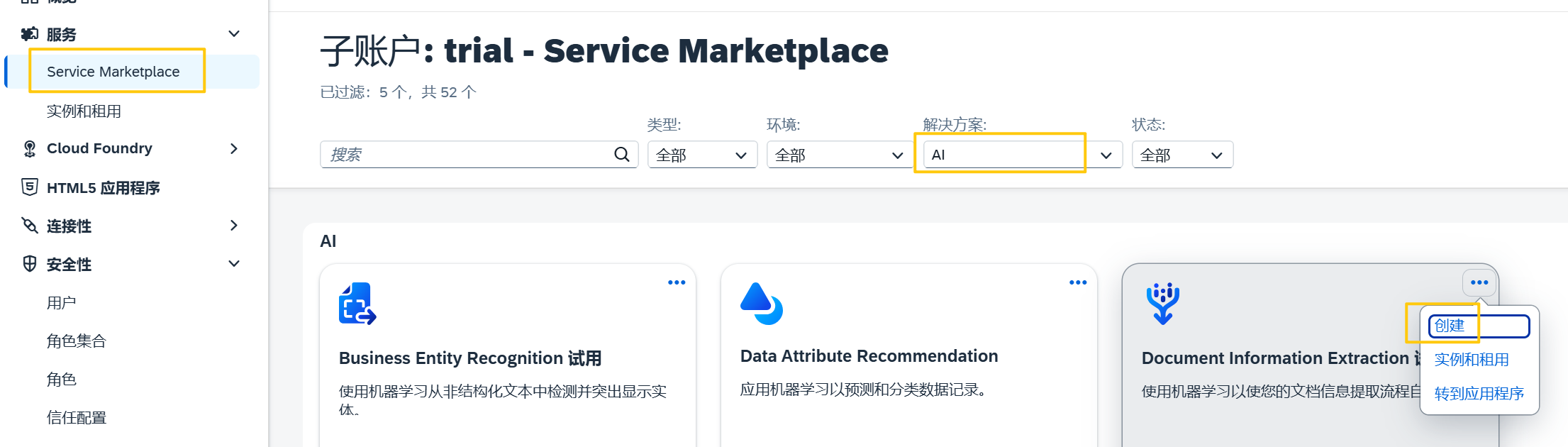The width and height of the screenshot is (1568, 447).
Task: Click the Business Entity Recognition service icon
Action: coord(357,304)
